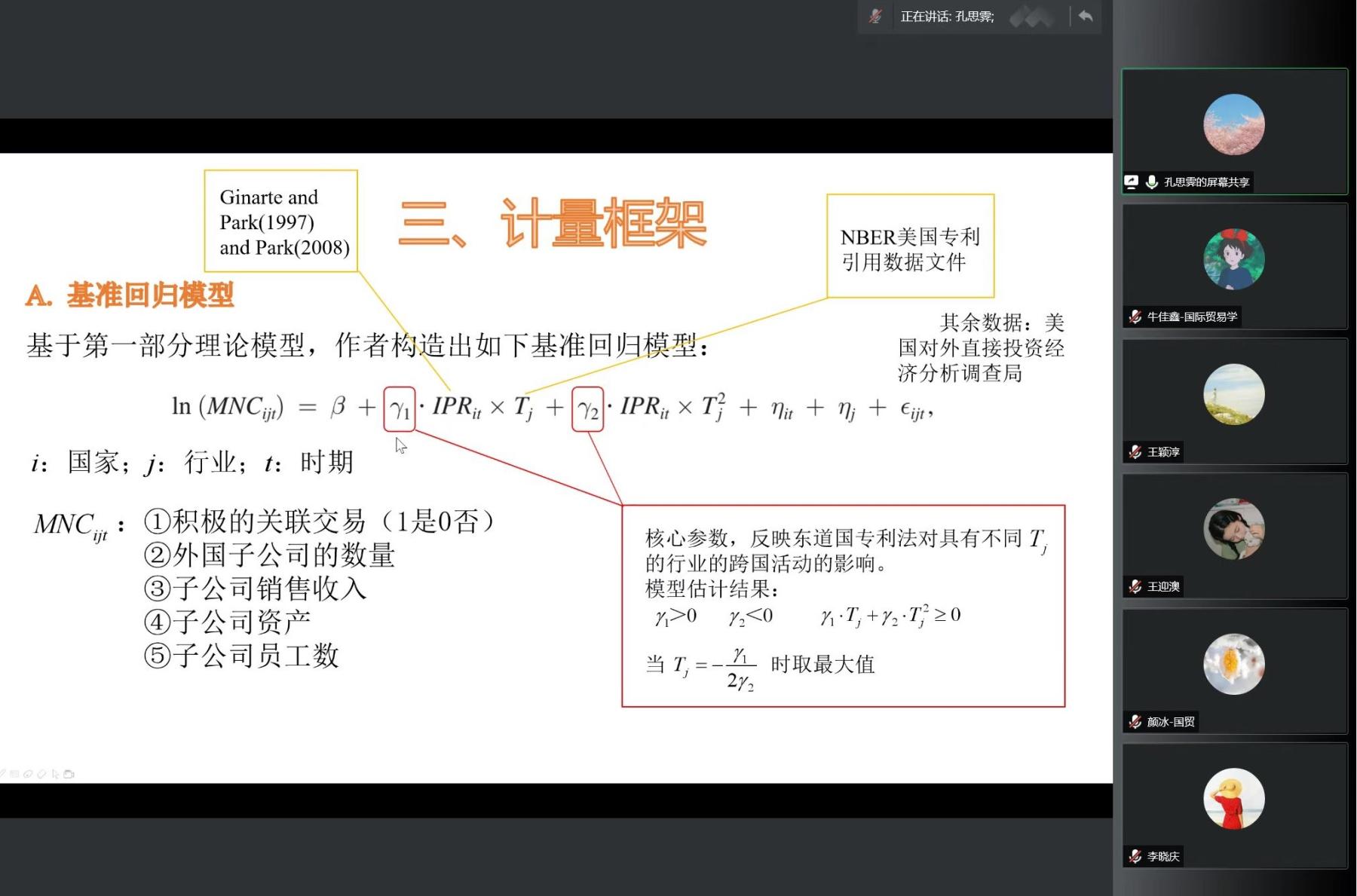Click the green microphone icon beside 孔思雾的屏幕共享
The height and width of the screenshot is (896, 1357).
click(x=1151, y=182)
